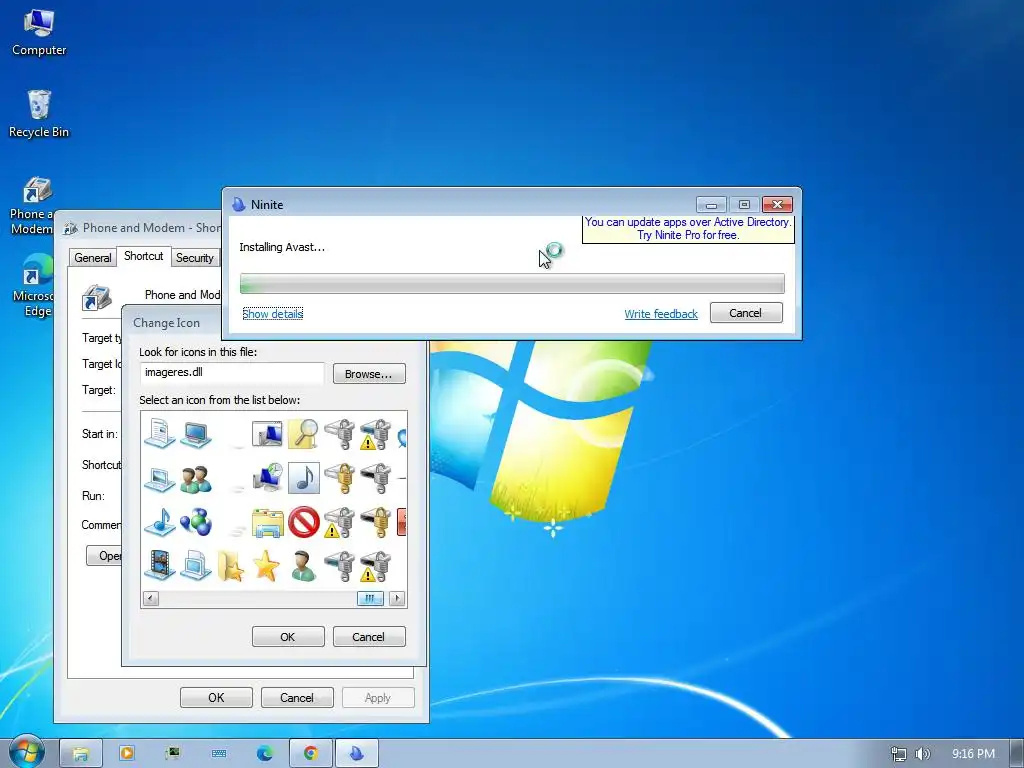Cancel the Change Icon dialog
This screenshot has height=768, width=1024.
pos(369,637)
